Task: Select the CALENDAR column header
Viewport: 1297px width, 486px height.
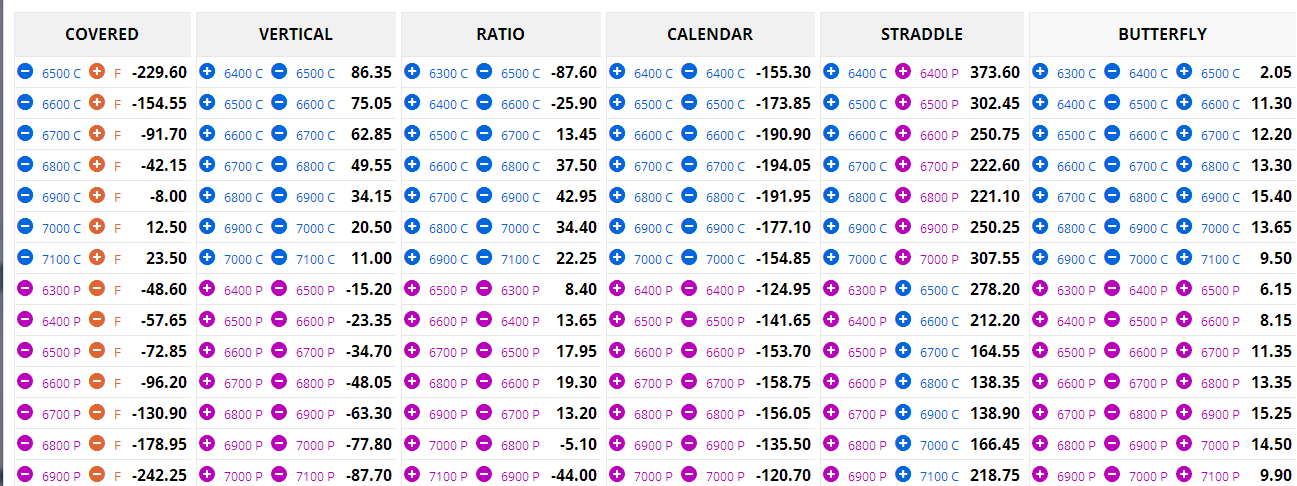Action: (710, 34)
